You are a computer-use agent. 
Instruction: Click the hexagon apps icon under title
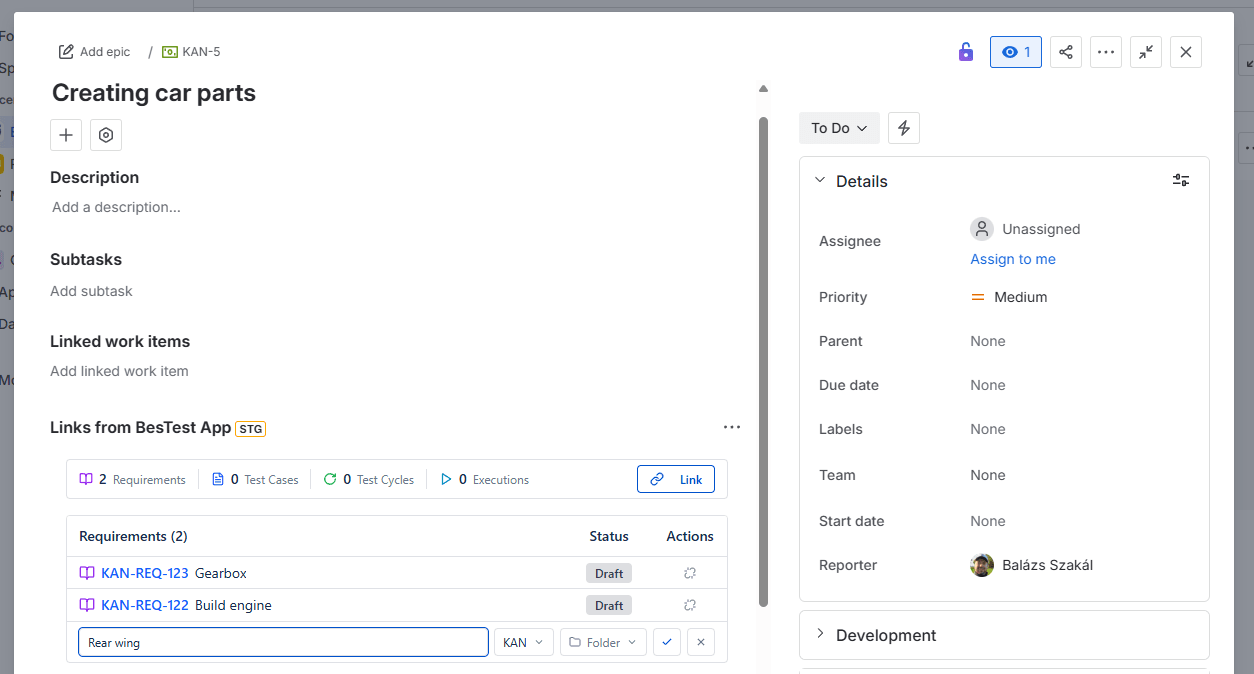click(106, 135)
